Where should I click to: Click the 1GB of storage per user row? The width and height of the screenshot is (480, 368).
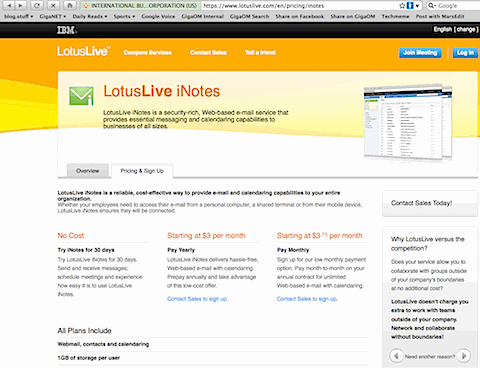pos(213,358)
